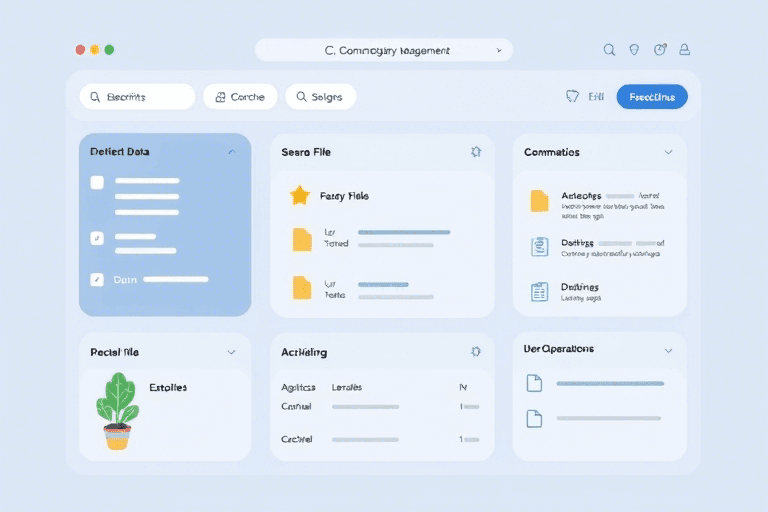
Task: Select the Solges tab in toolbar
Action: coord(320,97)
